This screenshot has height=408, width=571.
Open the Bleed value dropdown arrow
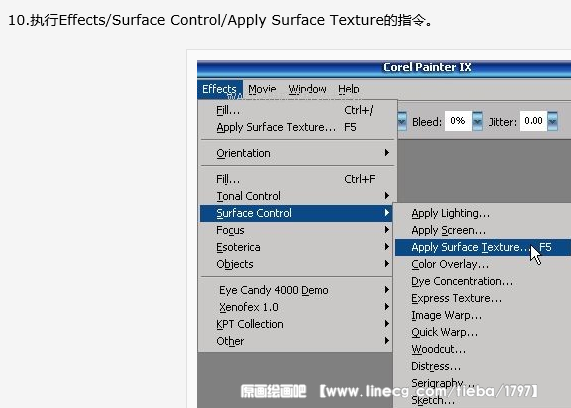point(477,121)
